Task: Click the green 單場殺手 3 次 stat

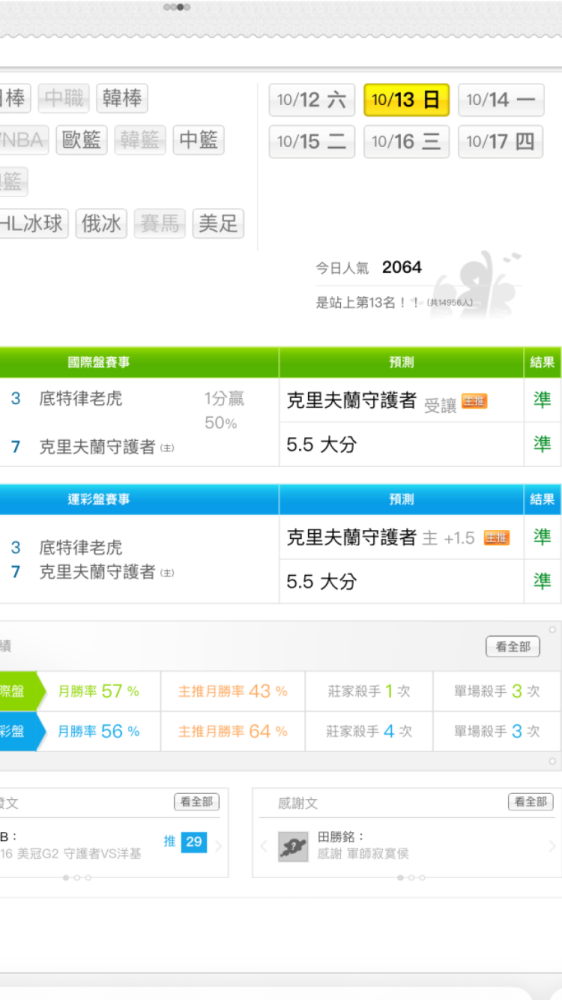Action: [x=497, y=691]
